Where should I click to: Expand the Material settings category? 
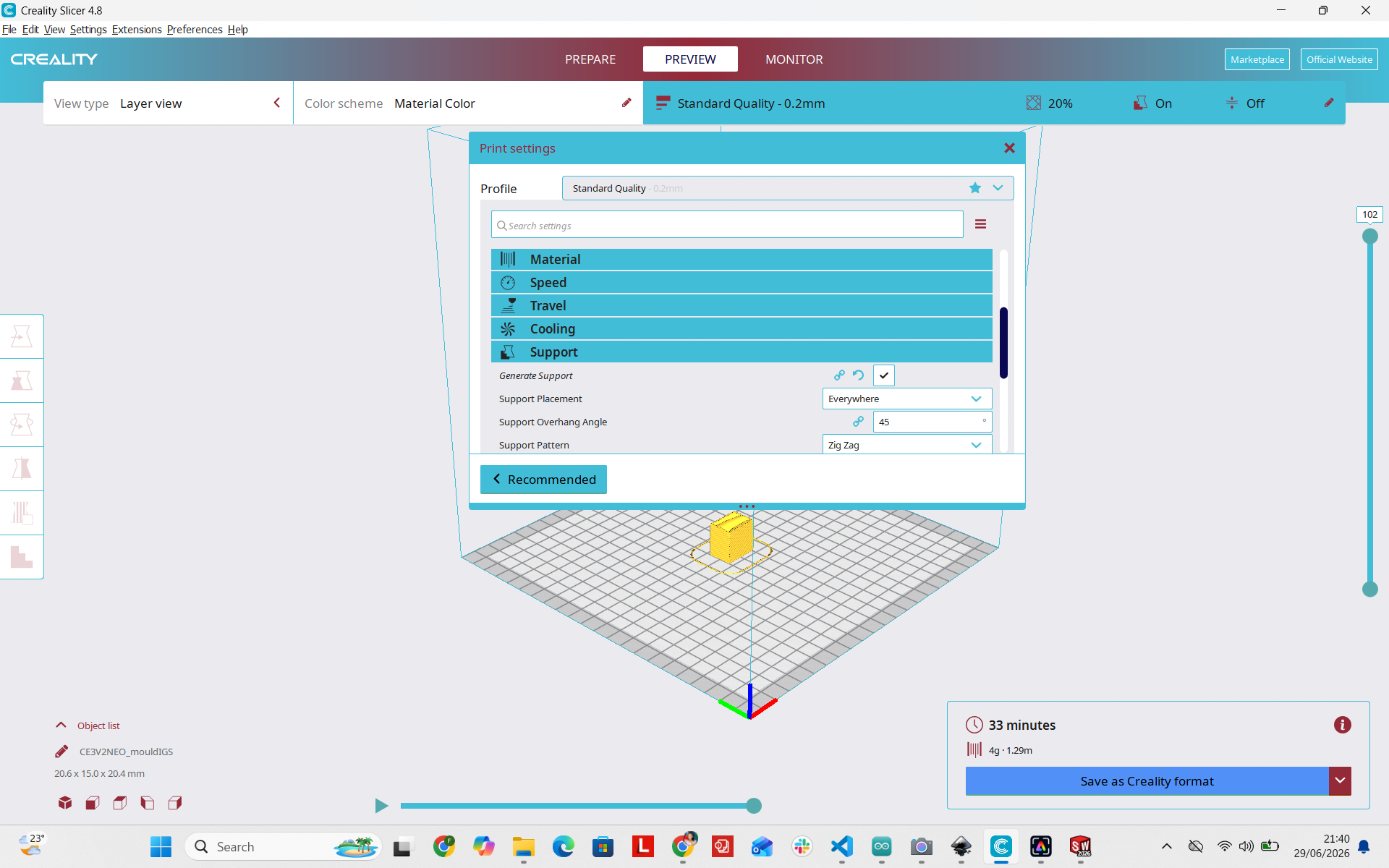pos(742,259)
